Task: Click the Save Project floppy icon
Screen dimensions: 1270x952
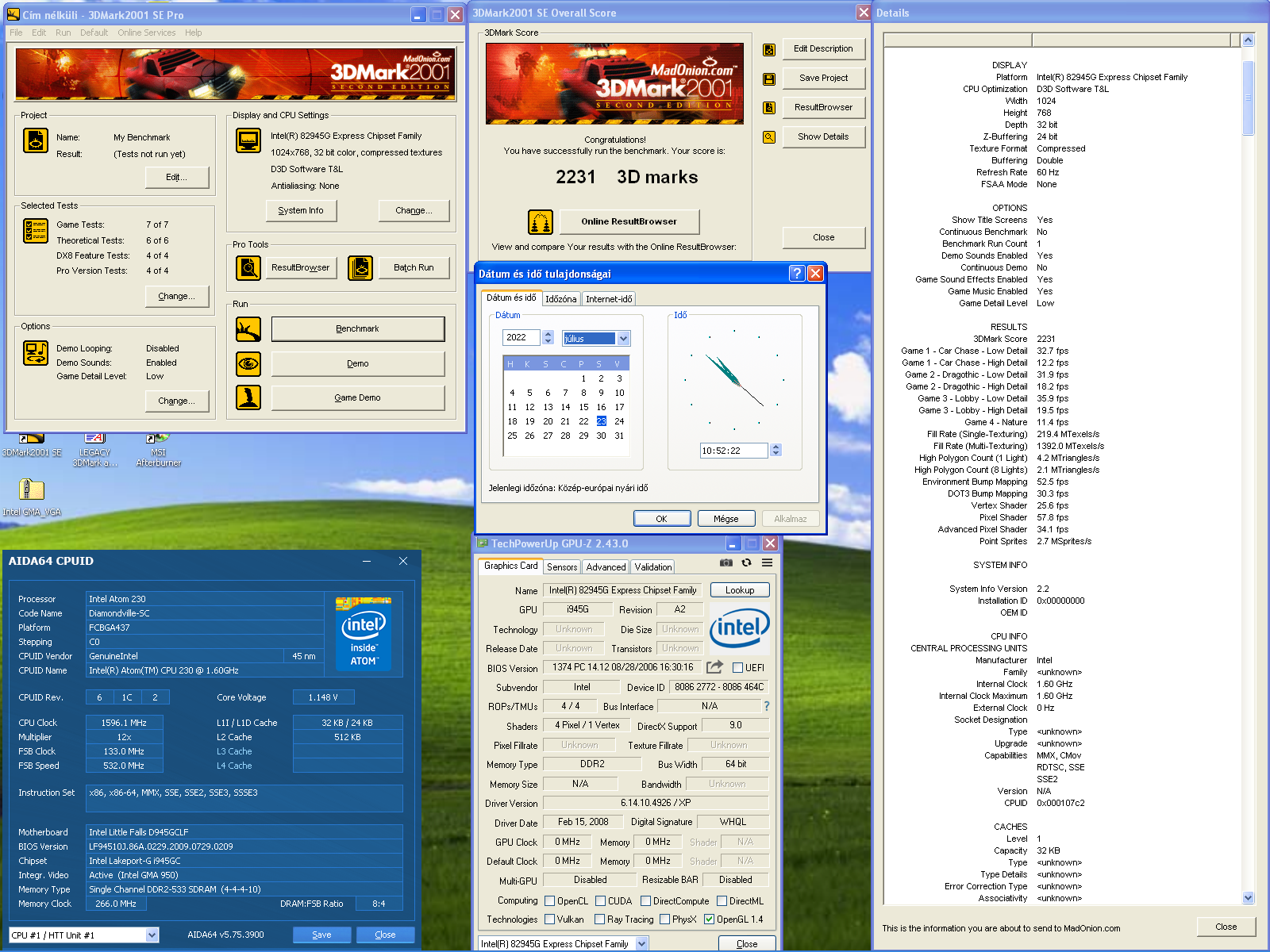Action: (x=769, y=79)
